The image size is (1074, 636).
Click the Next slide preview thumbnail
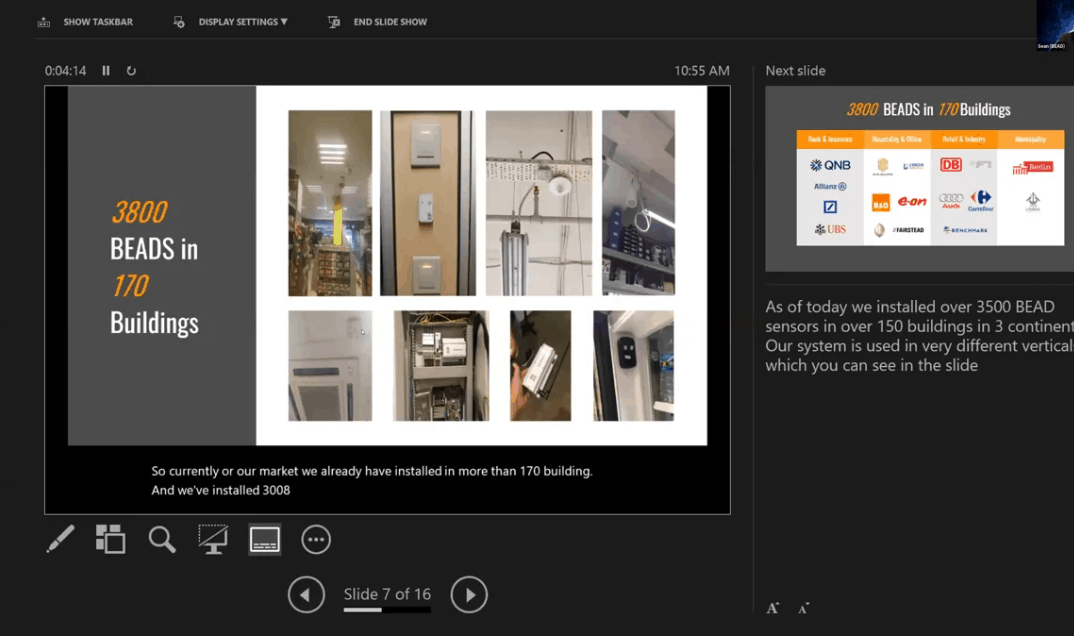918,178
